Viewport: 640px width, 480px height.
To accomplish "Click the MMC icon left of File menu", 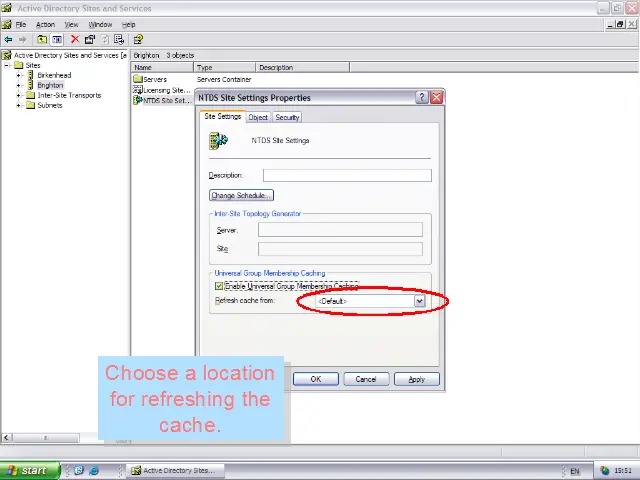I will pos(7,24).
